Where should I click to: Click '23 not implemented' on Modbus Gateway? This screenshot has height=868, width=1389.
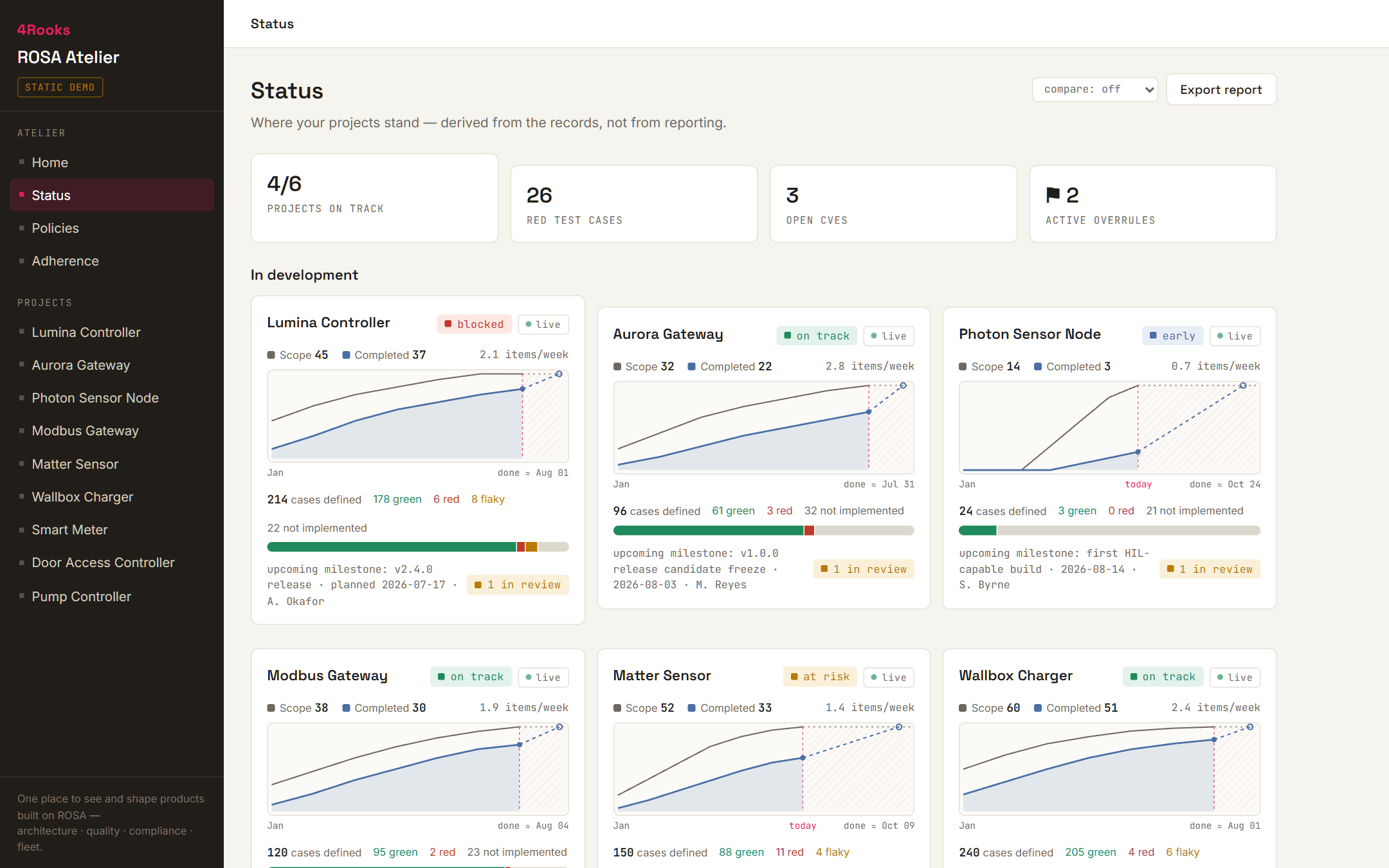517,852
